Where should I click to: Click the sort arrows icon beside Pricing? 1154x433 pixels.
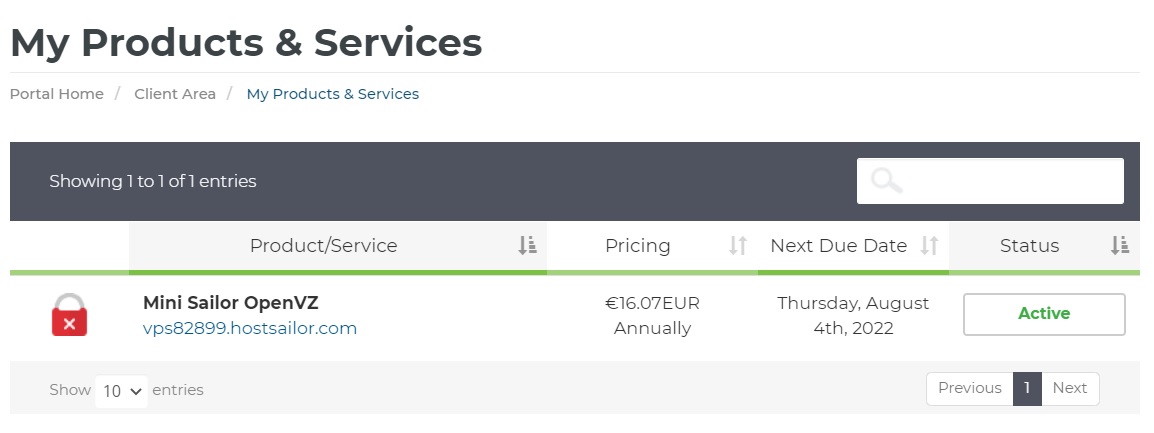pyautogui.click(x=738, y=246)
